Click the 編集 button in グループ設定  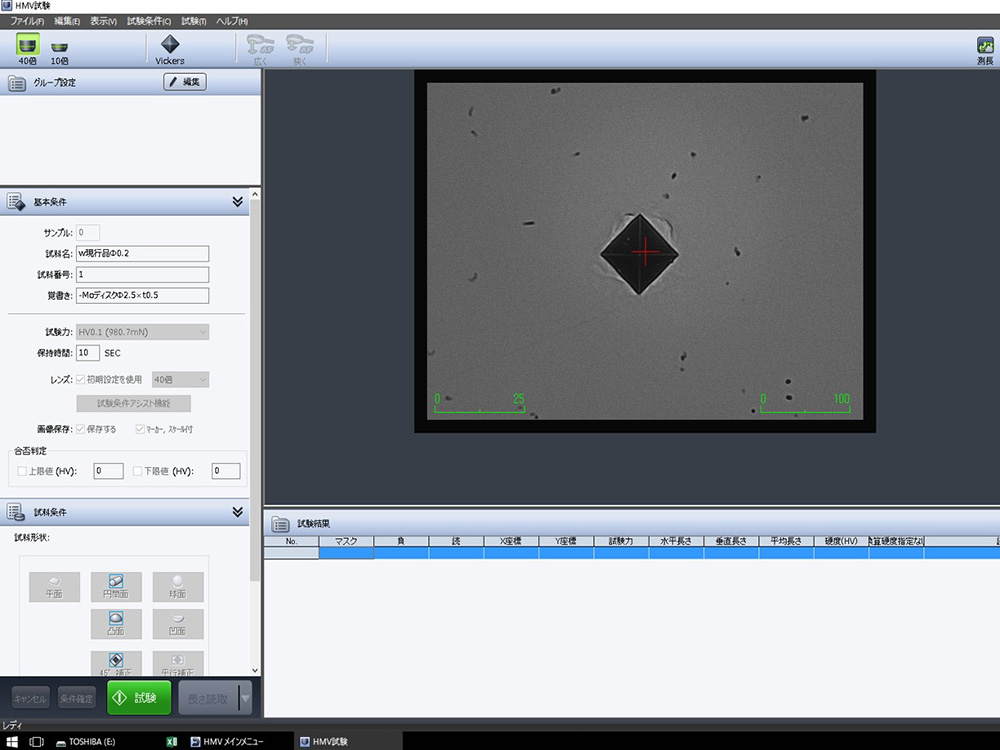pyautogui.click(x=185, y=82)
